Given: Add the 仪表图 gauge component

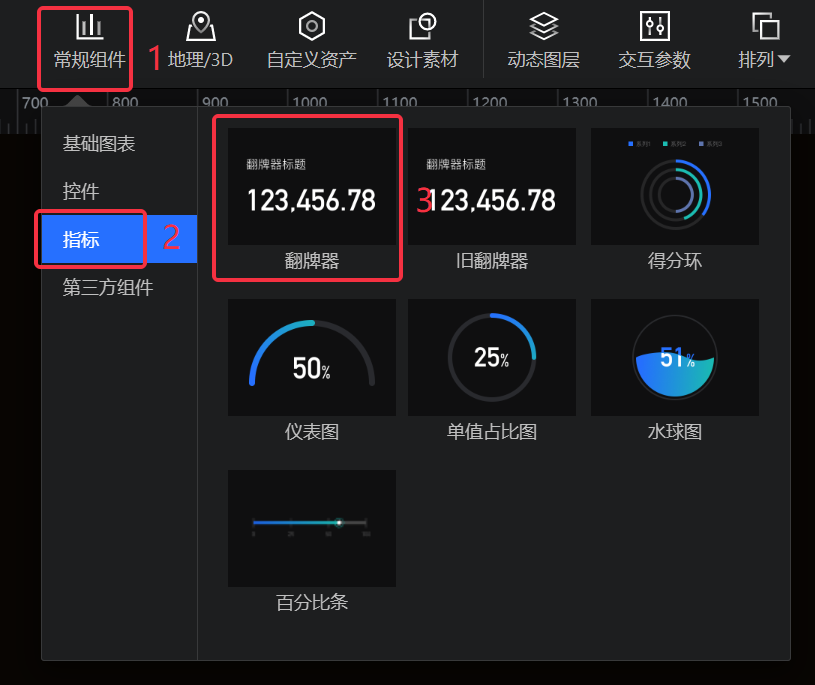Looking at the screenshot, I should point(311,357).
